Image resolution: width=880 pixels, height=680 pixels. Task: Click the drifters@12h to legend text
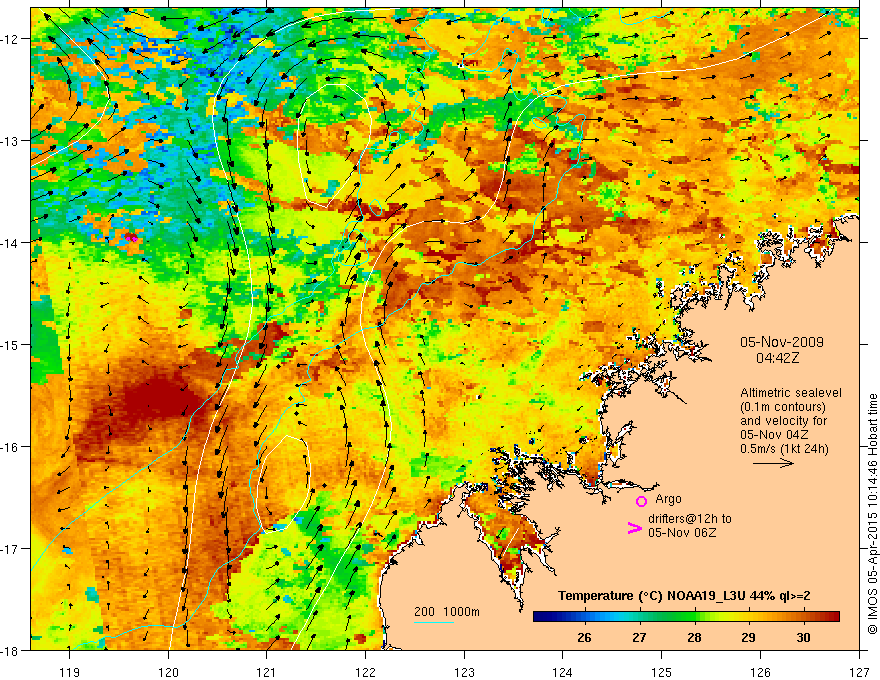pos(690,519)
